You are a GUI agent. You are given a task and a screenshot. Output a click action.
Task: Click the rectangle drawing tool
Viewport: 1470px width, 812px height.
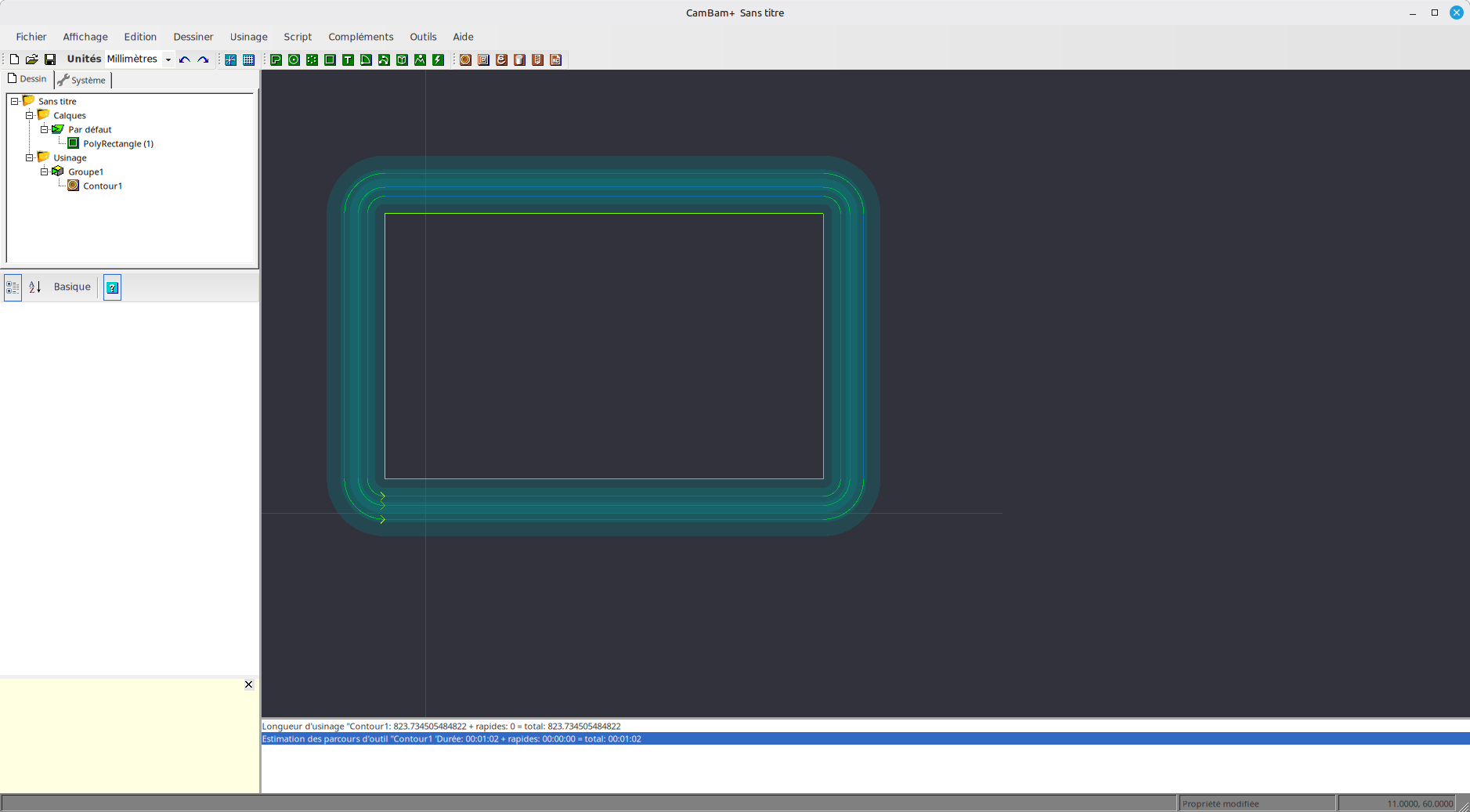330,60
